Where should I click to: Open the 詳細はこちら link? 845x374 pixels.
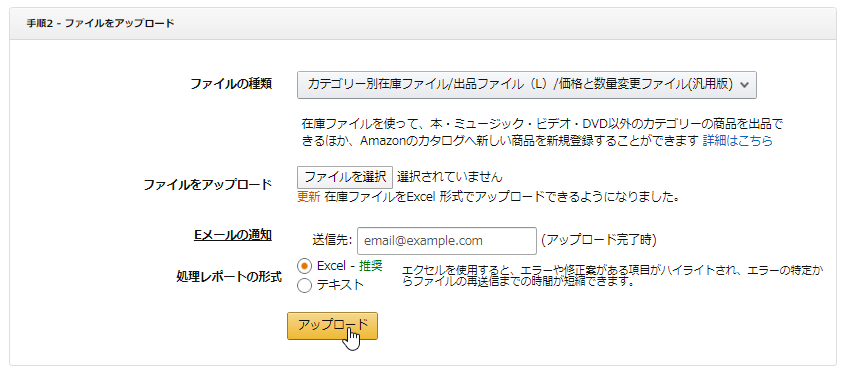737,141
